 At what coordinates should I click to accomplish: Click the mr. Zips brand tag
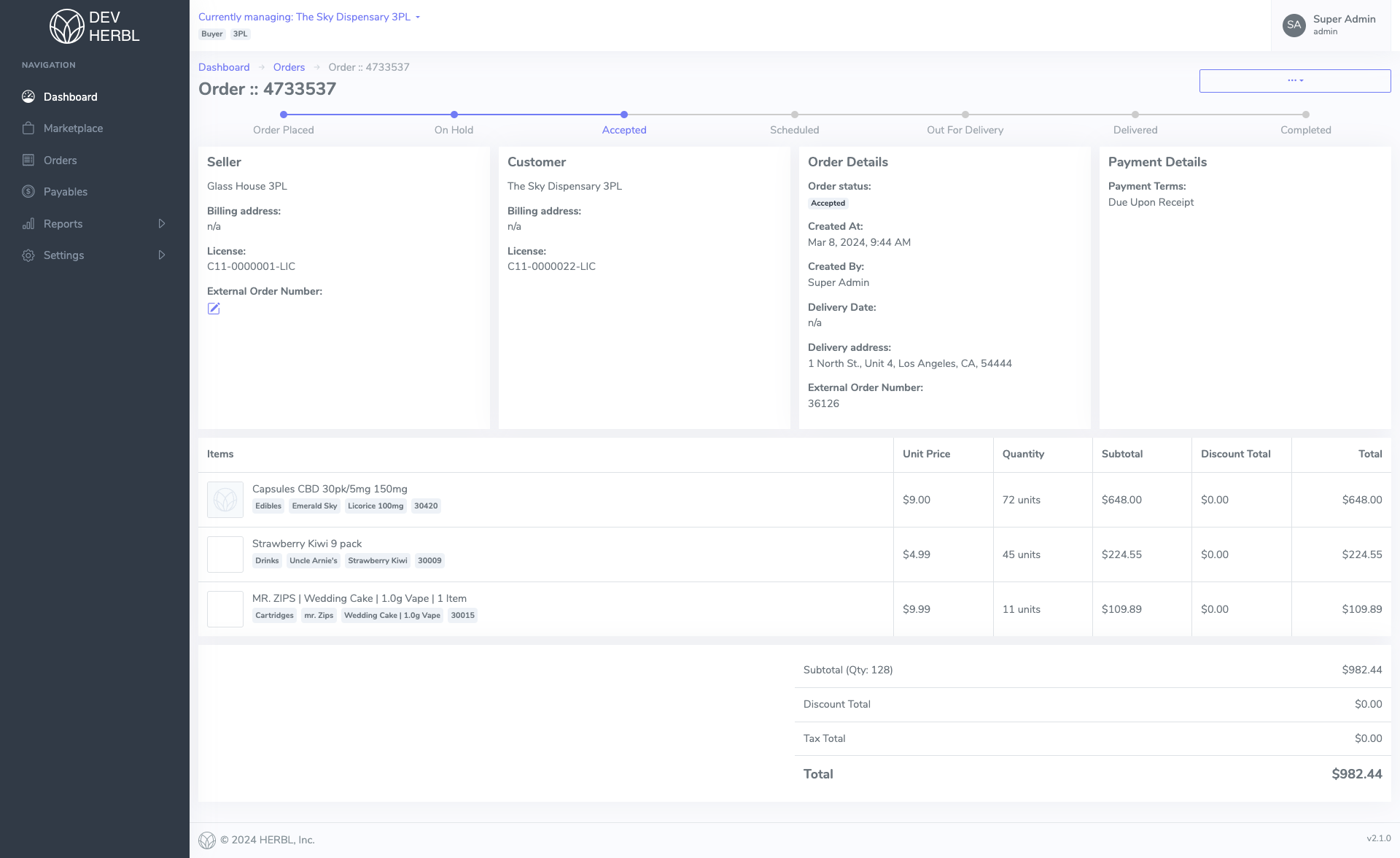[x=319, y=616]
